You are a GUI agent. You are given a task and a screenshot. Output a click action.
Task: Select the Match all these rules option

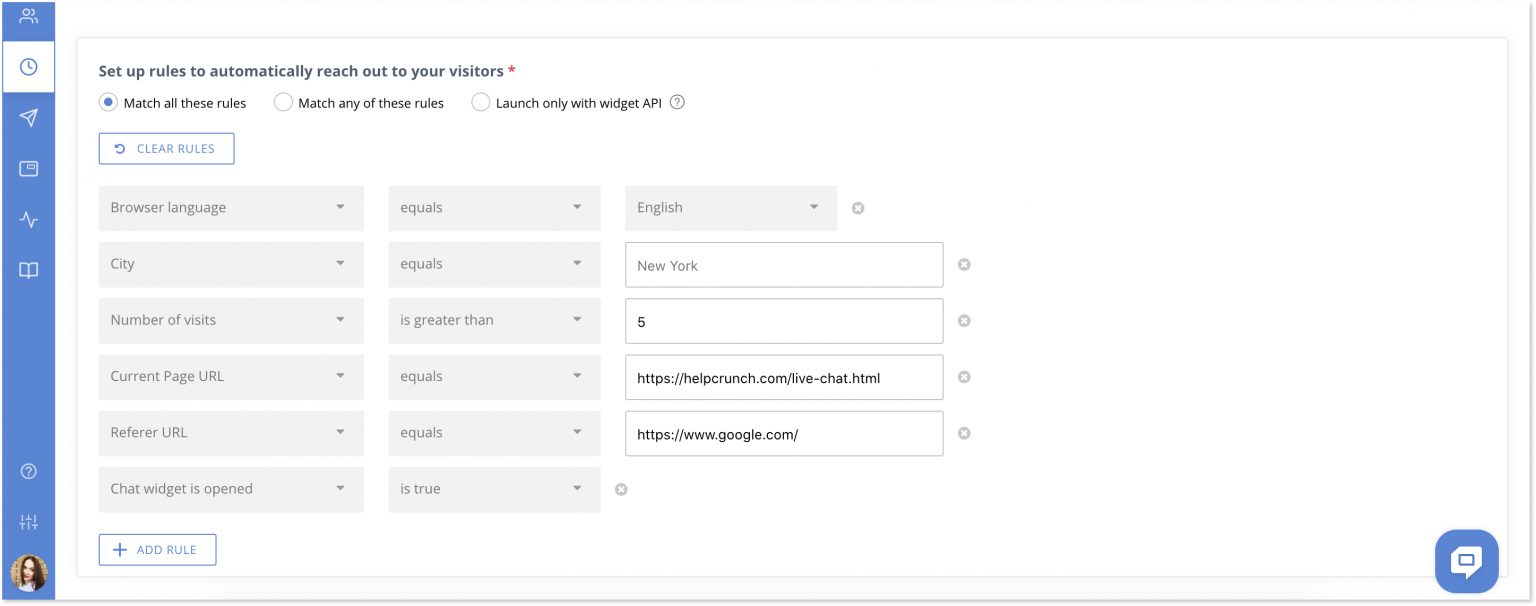tap(107, 102)
